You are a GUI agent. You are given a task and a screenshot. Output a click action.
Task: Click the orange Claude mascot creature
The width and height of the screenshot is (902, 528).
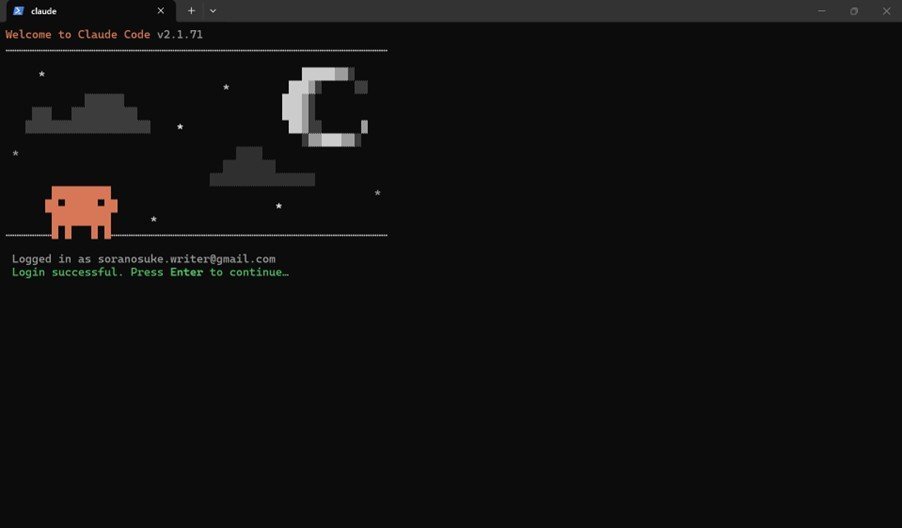pyautogui.click(x=81, y=212)
